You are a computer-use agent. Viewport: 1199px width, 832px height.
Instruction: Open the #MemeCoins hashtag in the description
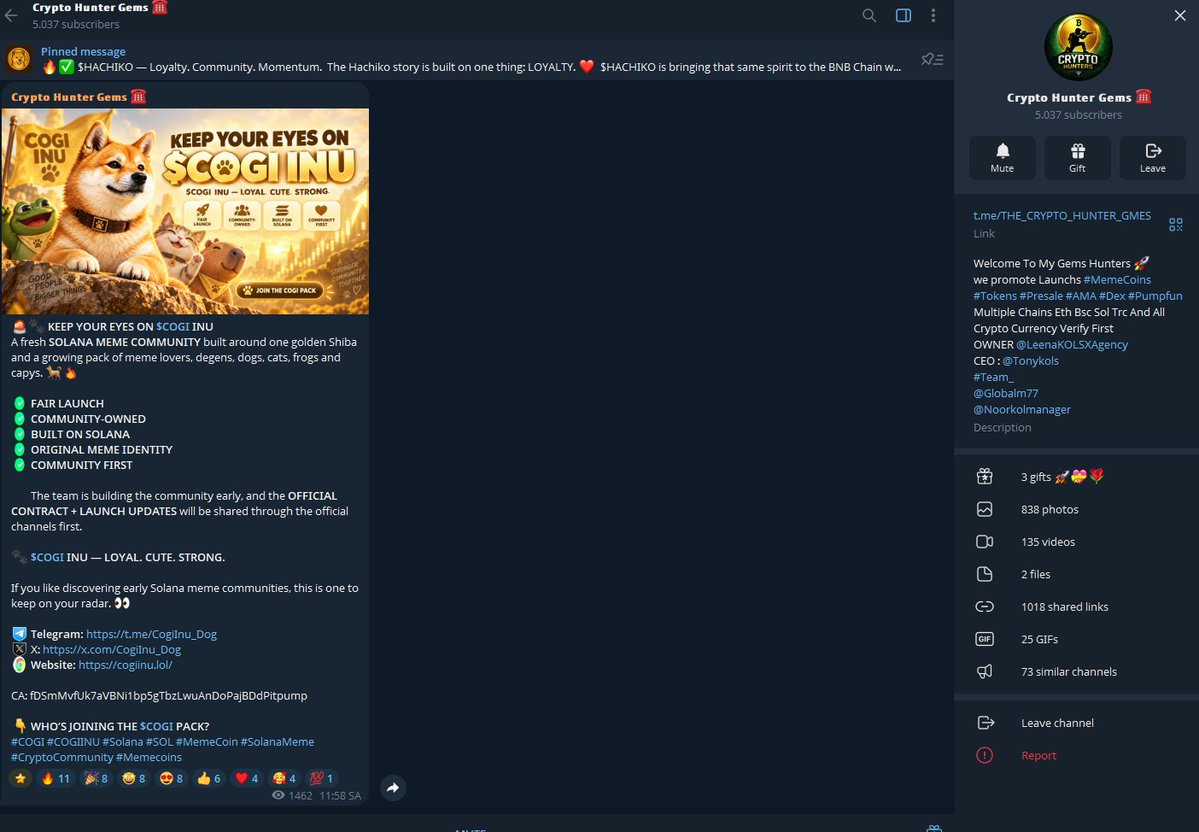[x=1116, y=280]
